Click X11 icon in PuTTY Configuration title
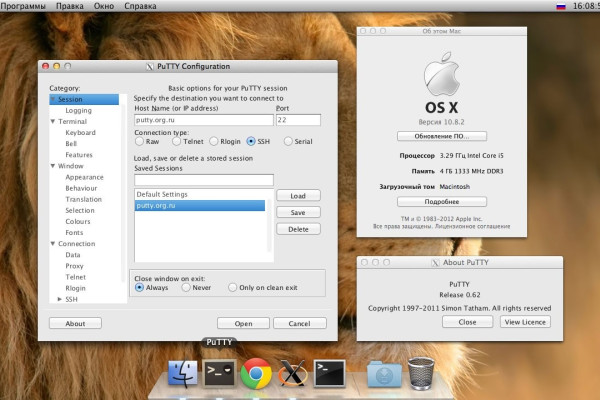Image resolution: width=600 pixels, height=400 pixels. tap(150, 67)
